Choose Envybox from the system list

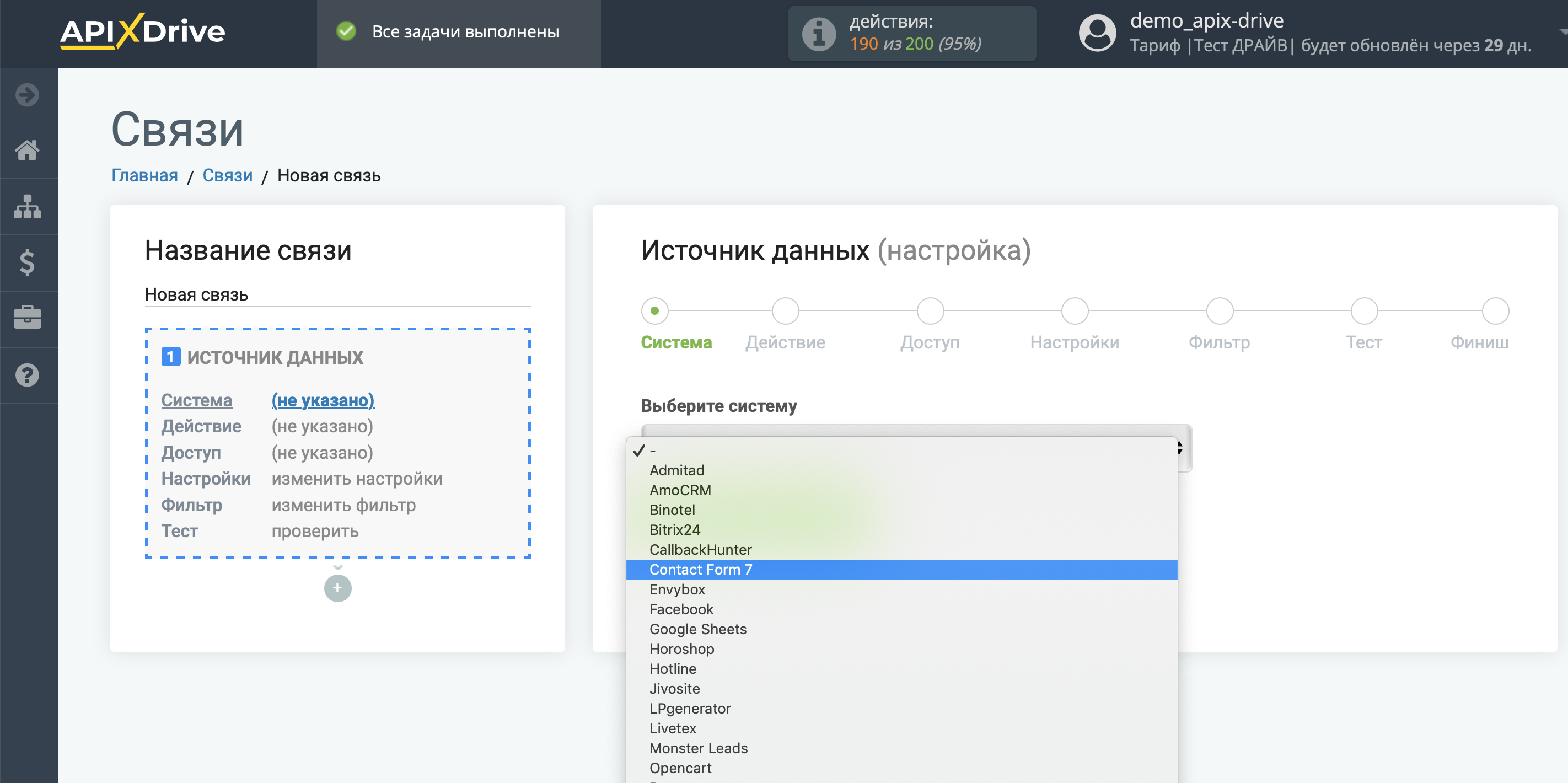coord(901,589)
